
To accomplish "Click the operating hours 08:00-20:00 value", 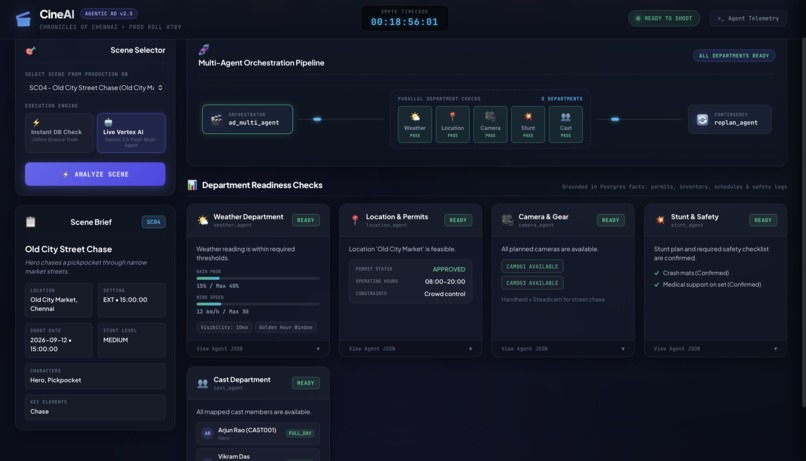I will (x=445, y=282).
